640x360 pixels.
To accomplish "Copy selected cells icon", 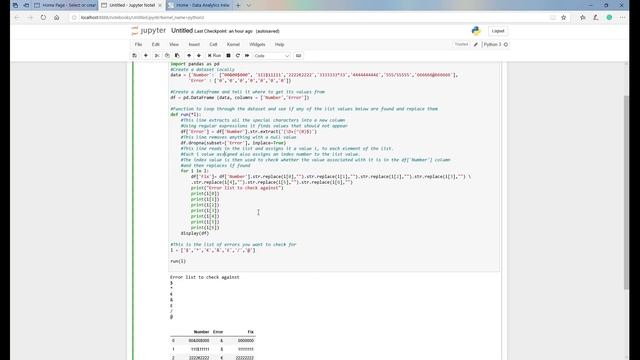I will pos(167,56).
